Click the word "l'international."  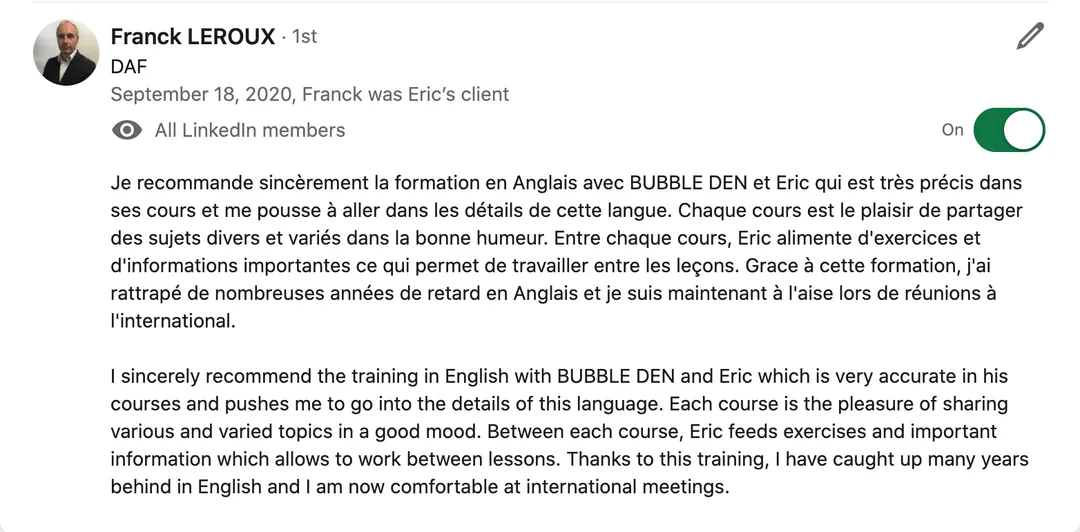[173, 321]
